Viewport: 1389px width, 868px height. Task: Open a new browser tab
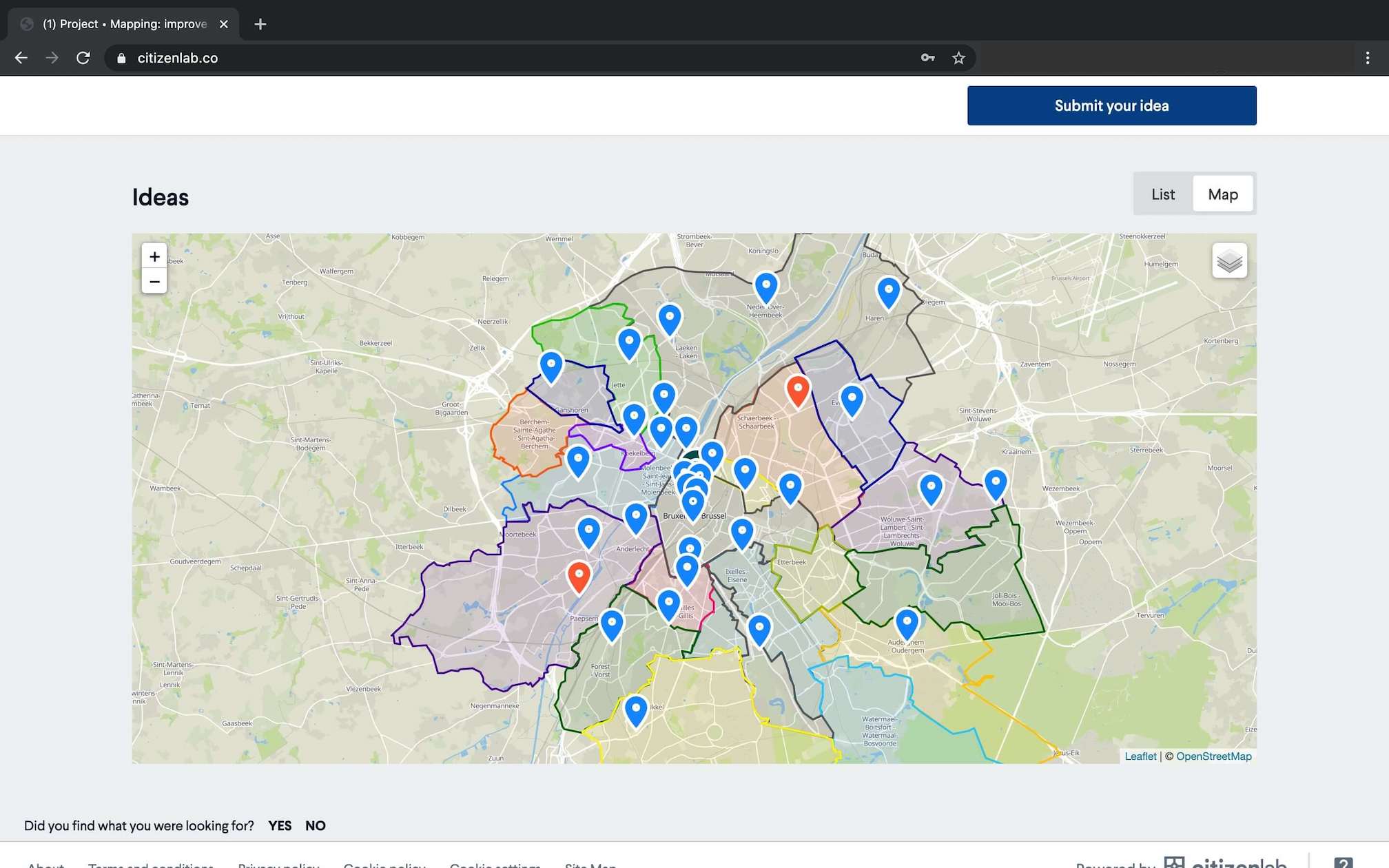click(x=260, y=24)
